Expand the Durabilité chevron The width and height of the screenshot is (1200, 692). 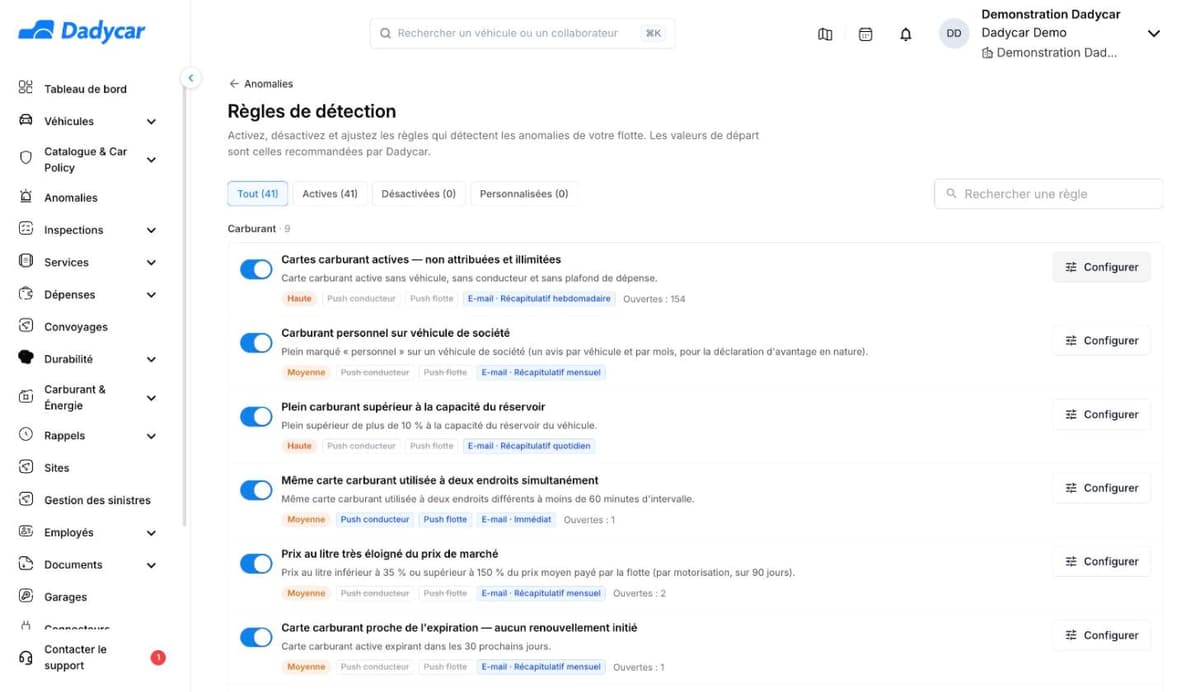(x=151, y=359)
